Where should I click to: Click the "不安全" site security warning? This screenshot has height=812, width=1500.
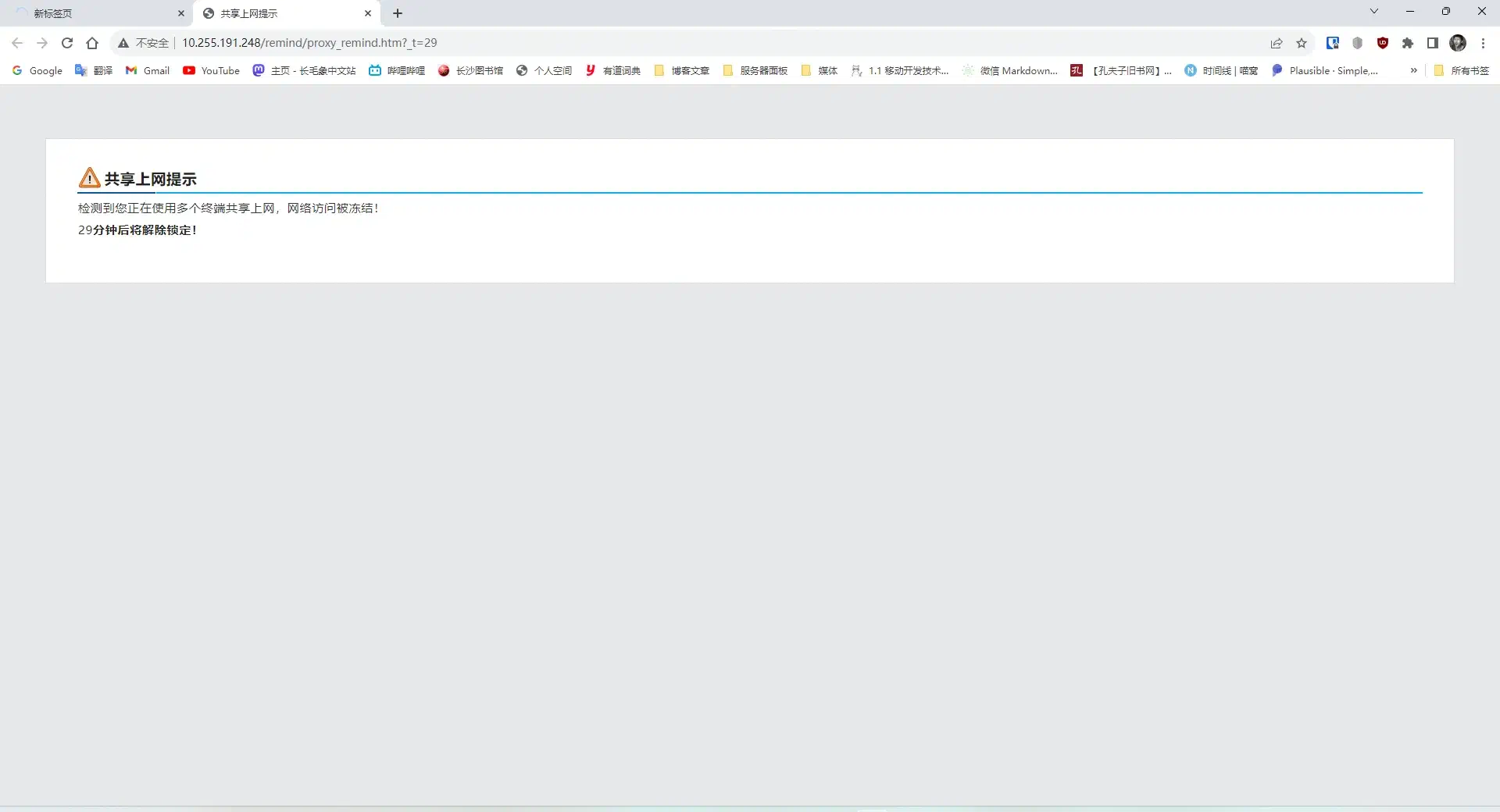144,43
